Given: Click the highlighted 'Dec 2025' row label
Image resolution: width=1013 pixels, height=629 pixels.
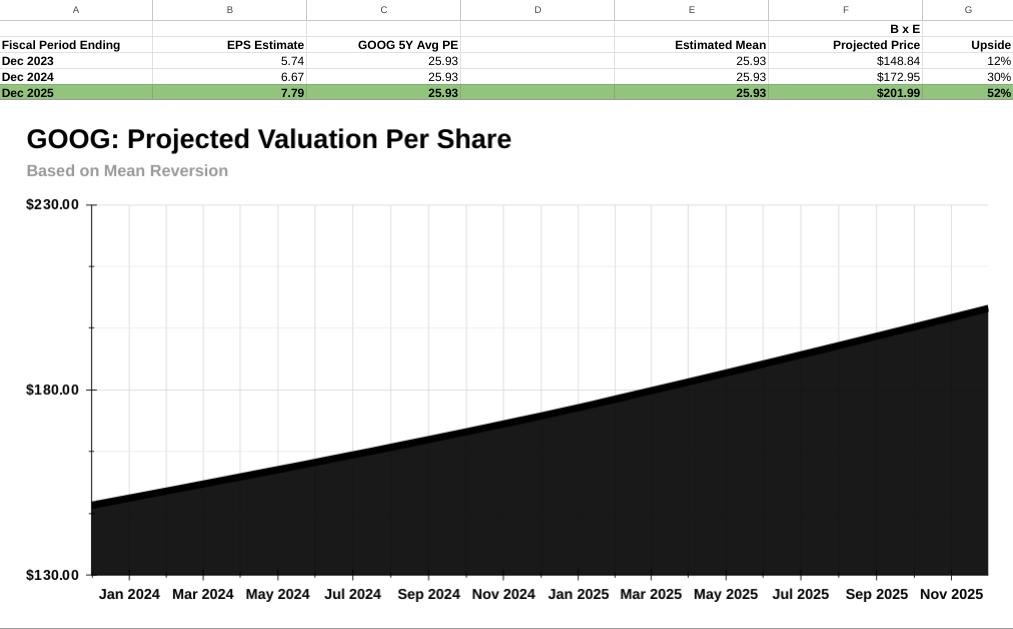Looking at the screenshot, I should pyautogui.click(x=28, y=93).
